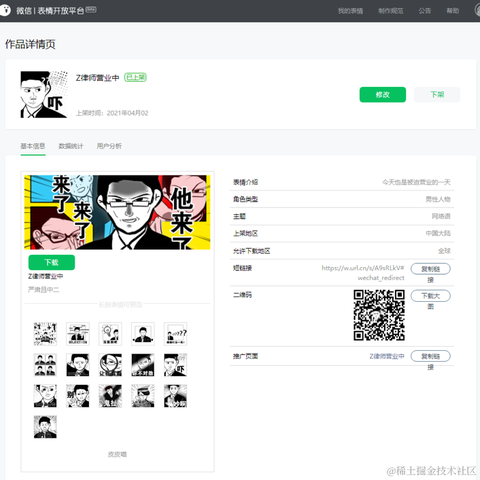Click the 表情介绍 row label
Screen dimensions: 480x480
(x=245, y=182)
